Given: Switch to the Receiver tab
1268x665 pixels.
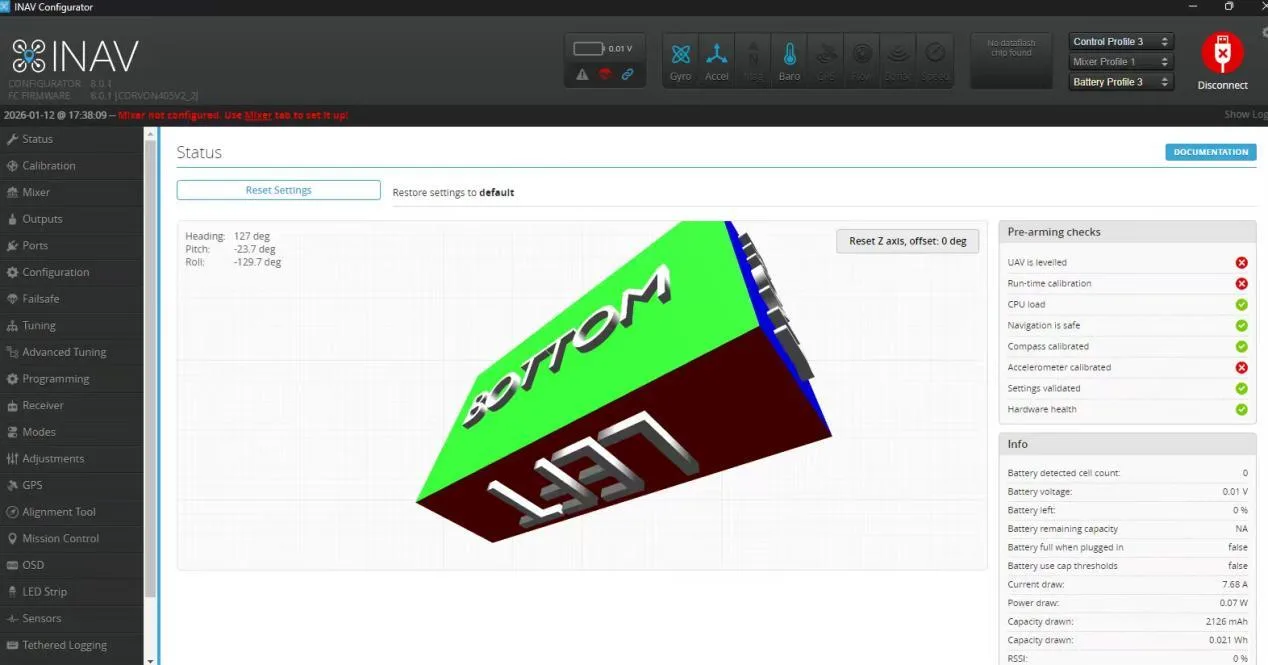Looking at the screenshot, I should 72,406.
